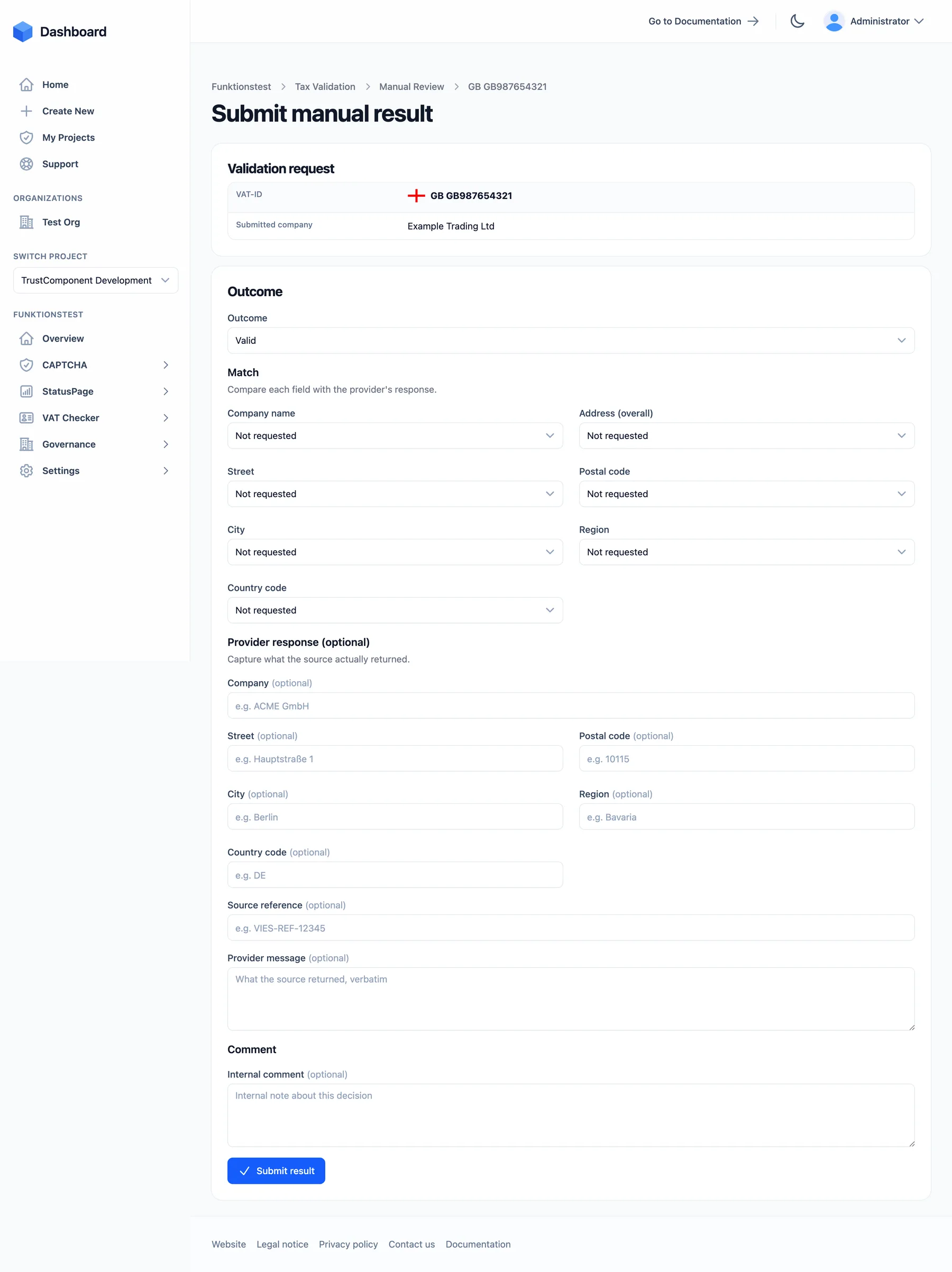
Task: Open Support in the sidebar
Action: 95,164
